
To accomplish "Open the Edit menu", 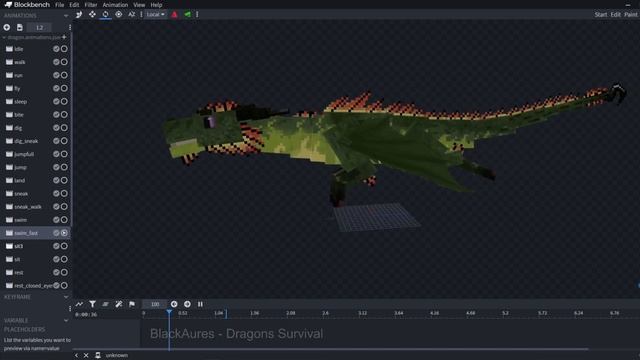I will 74,5.
